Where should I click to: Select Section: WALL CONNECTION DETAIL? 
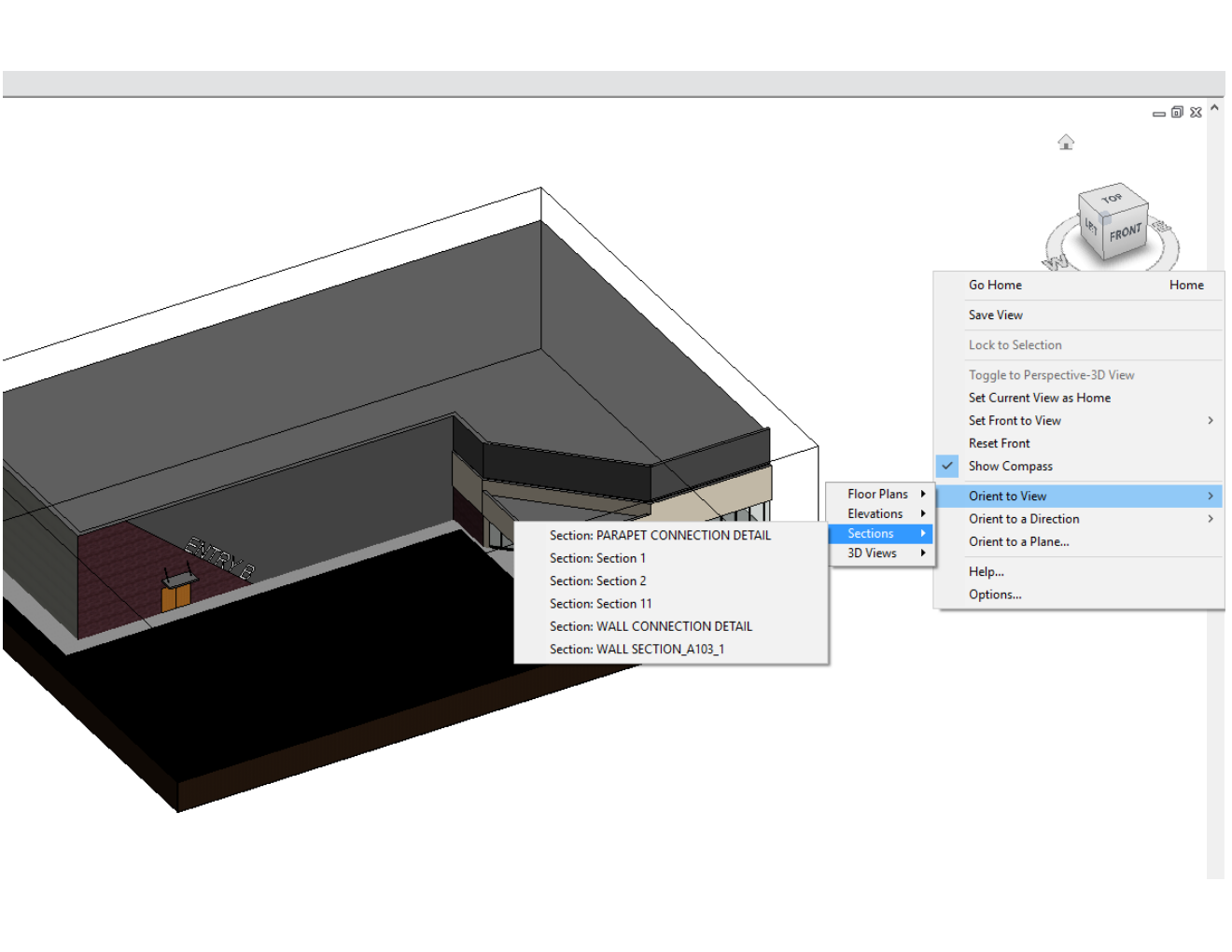(671, 626)
